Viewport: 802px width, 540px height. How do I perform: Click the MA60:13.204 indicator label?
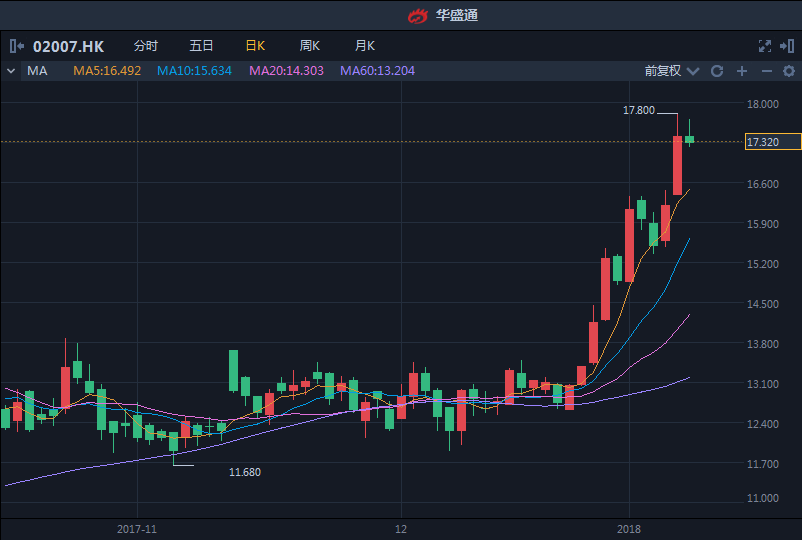(x=377, y=71)
